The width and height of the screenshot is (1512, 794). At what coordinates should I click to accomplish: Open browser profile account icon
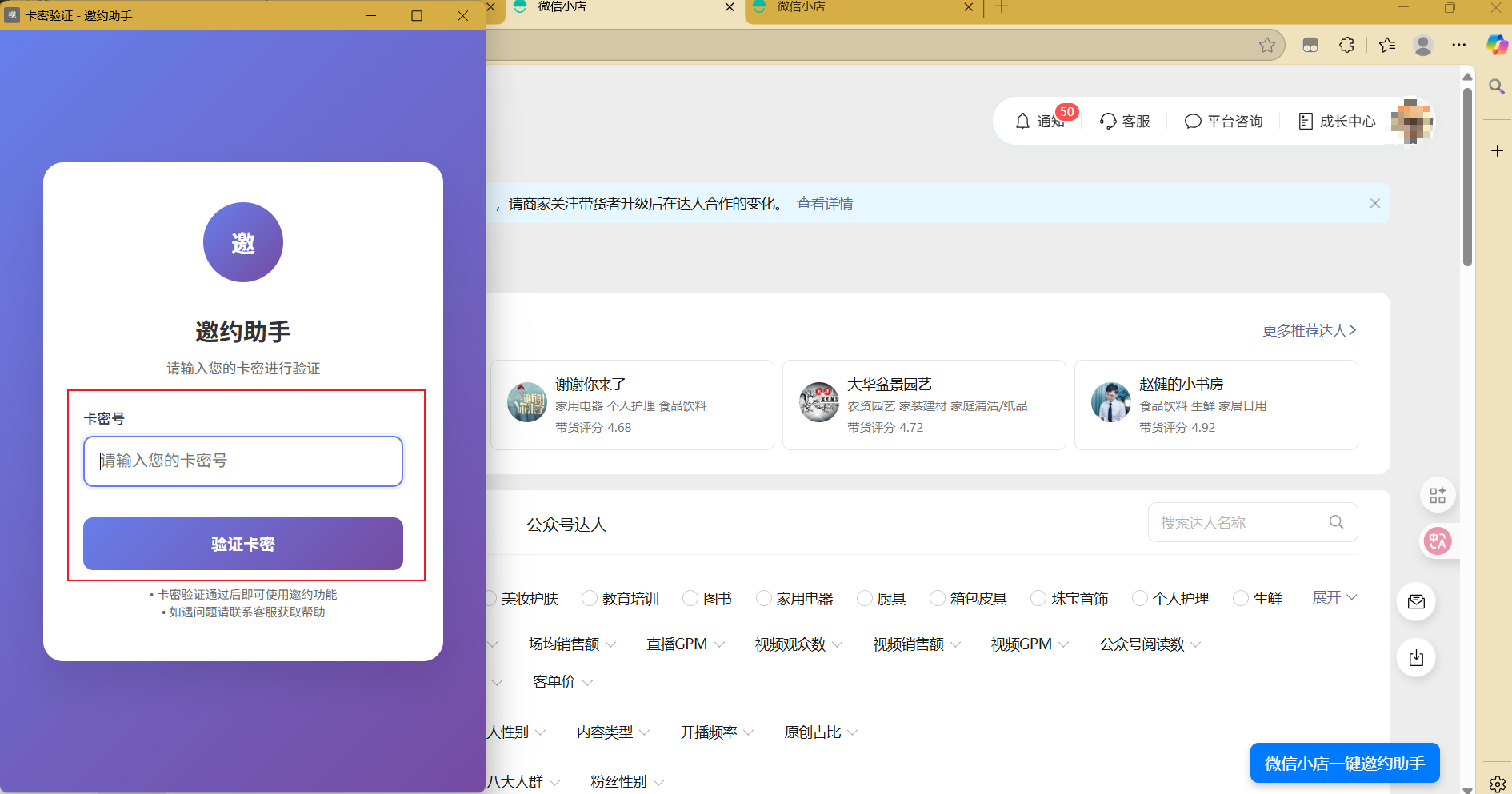[x=1423, y=45]
